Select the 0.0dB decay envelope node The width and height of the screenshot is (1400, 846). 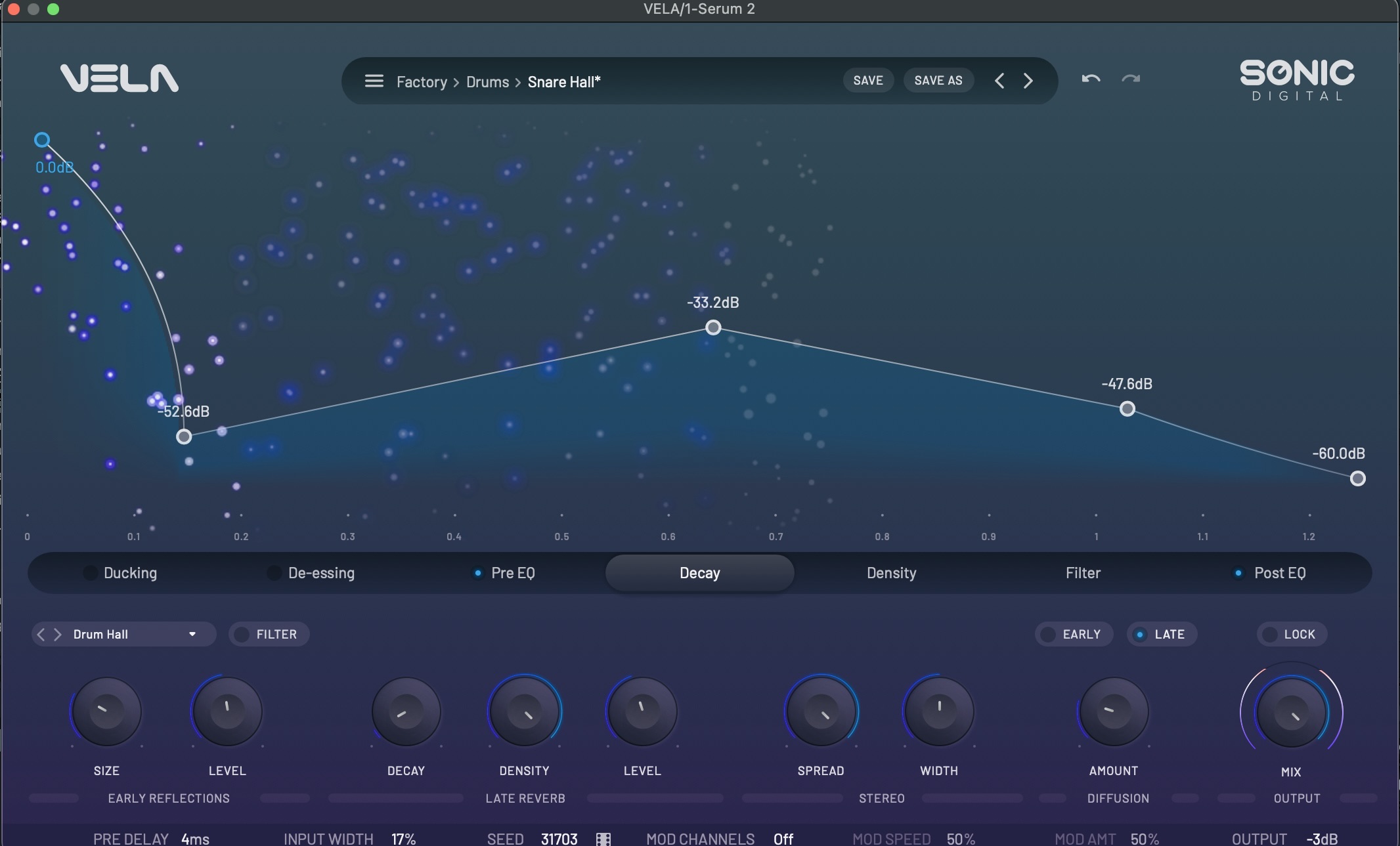coord(42,140)
